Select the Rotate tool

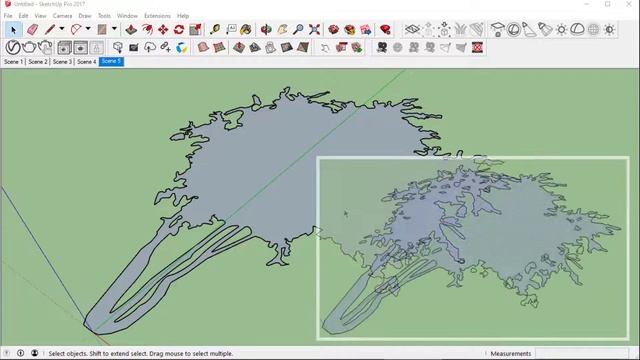tap(179, 29)
